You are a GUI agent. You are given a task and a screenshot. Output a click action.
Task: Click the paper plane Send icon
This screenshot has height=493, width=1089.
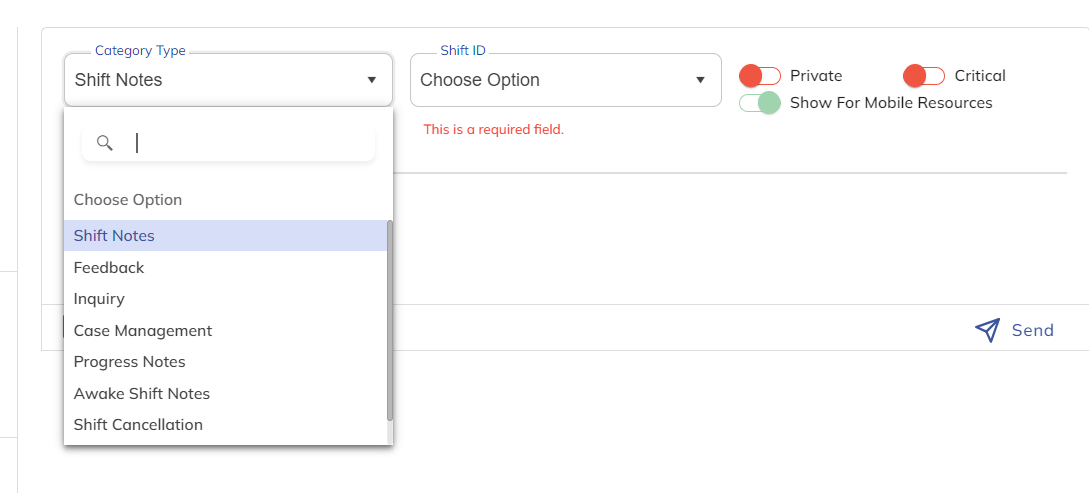coord(987,331)
